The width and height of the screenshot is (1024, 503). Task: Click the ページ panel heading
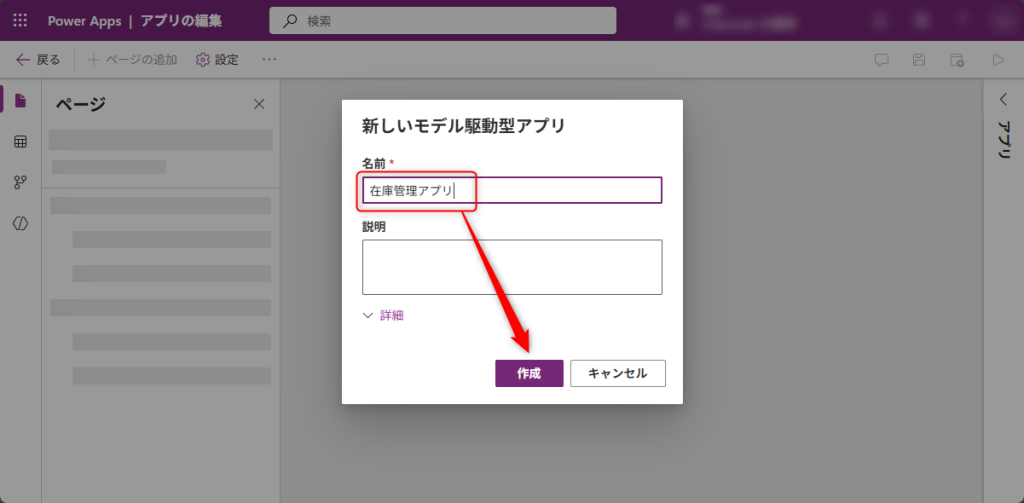pyautogui.click(x=80, y=104)
